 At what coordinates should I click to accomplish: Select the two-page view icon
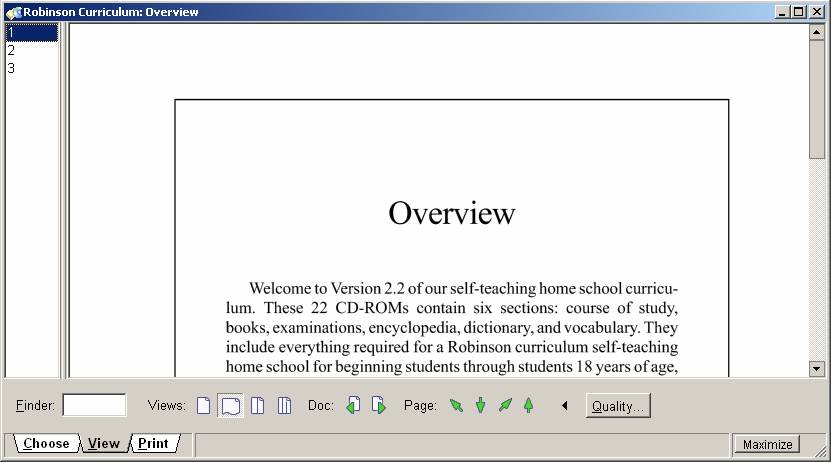click(258, 406)
